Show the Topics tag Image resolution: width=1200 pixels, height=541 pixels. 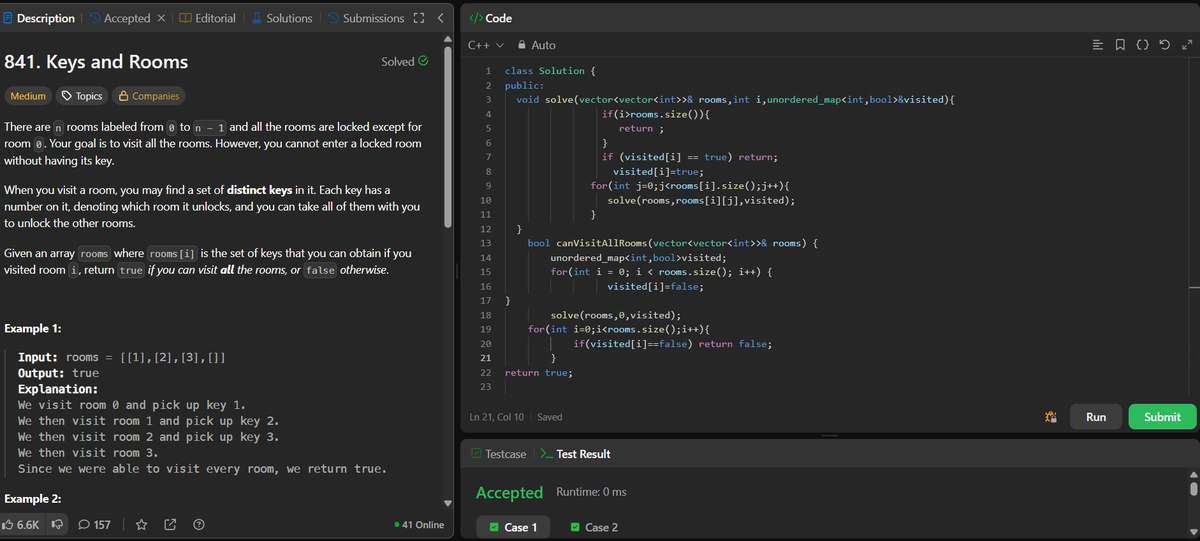coord(82,96)
